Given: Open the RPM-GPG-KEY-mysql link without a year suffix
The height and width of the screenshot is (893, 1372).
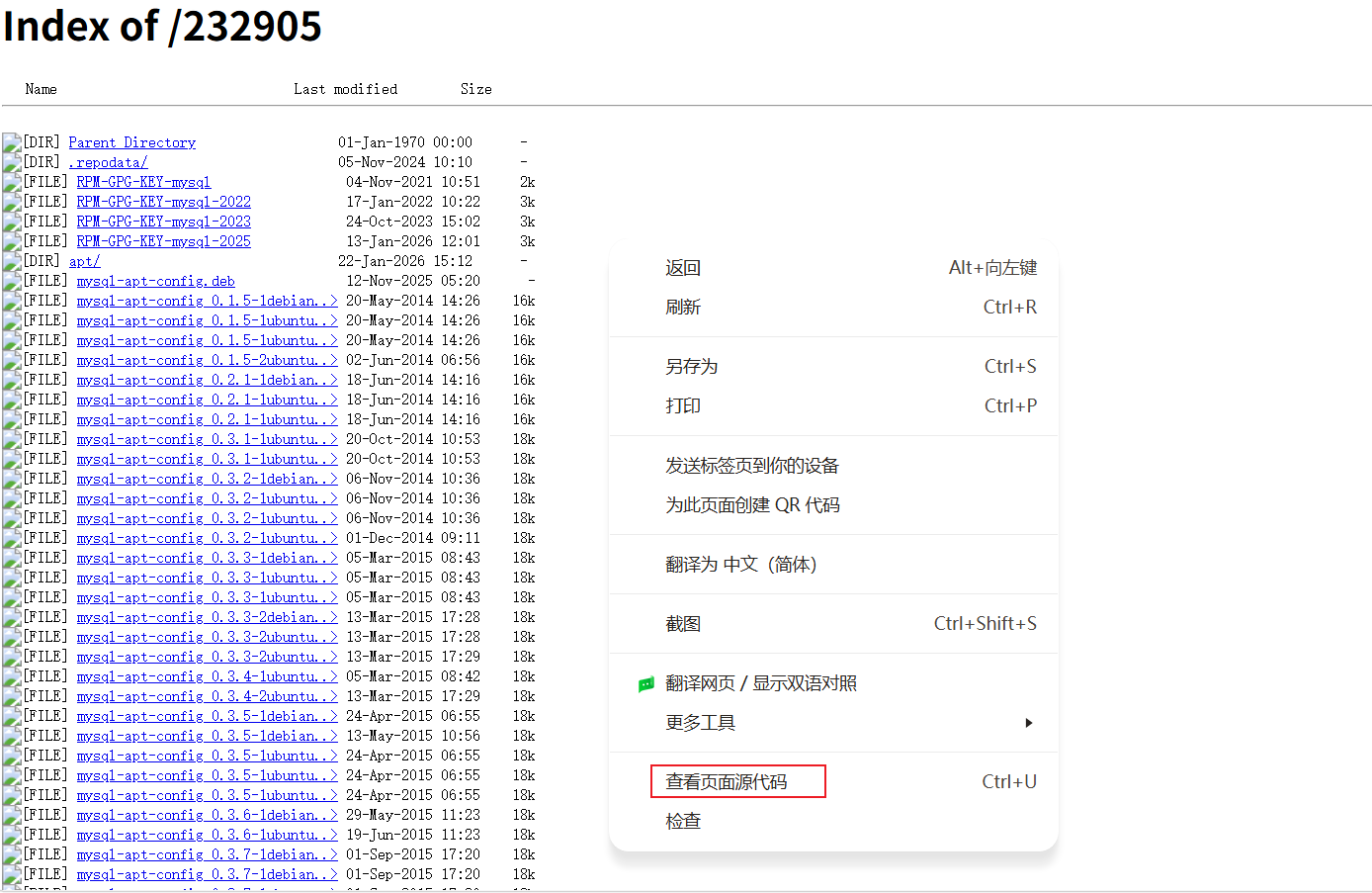Looking at the screenshot, I should (x=143, y=182).
